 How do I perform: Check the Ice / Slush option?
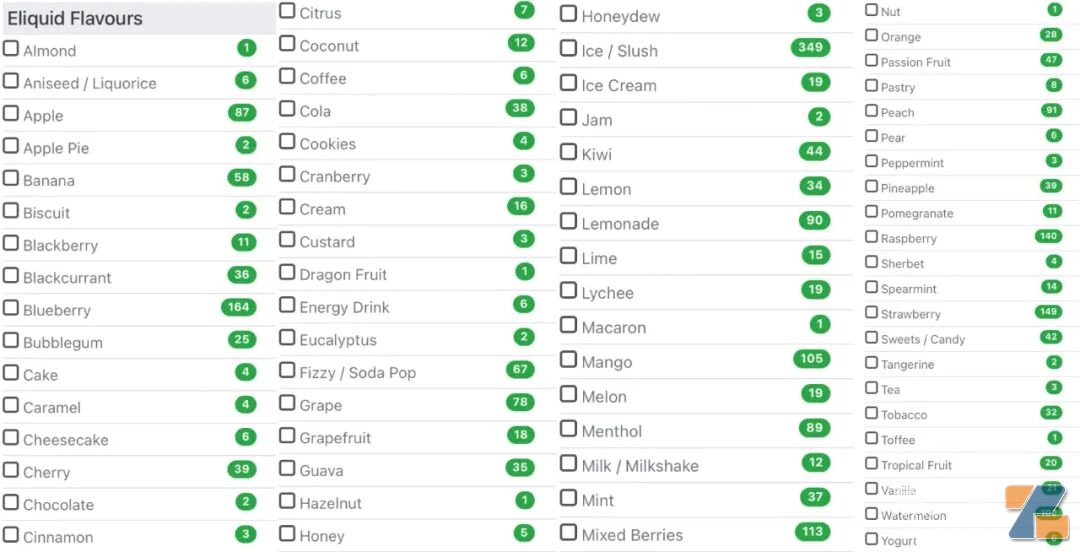click(x=568, y=49)
